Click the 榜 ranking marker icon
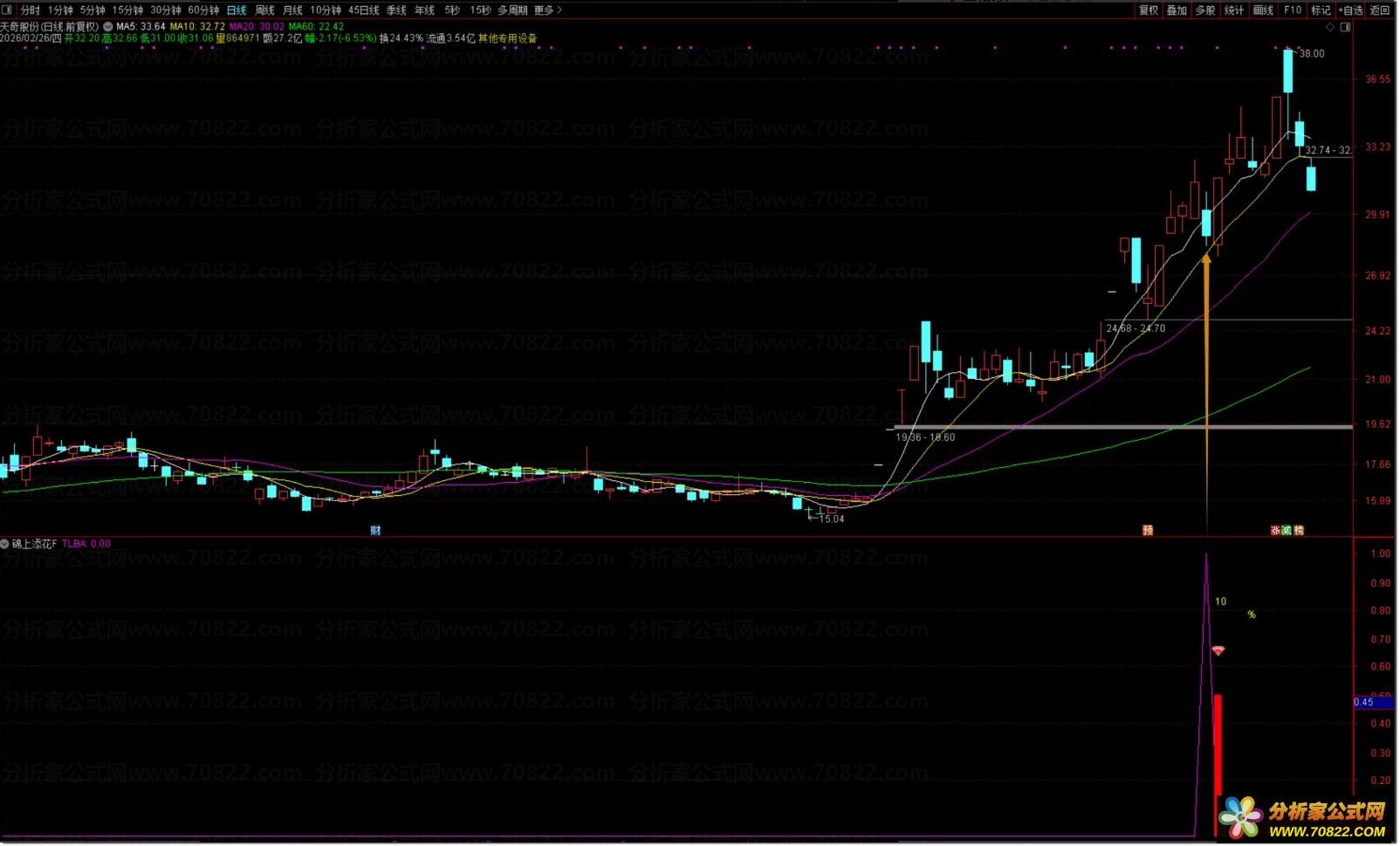This screenshot has height=846, width=1400. tap(1299, 531)
